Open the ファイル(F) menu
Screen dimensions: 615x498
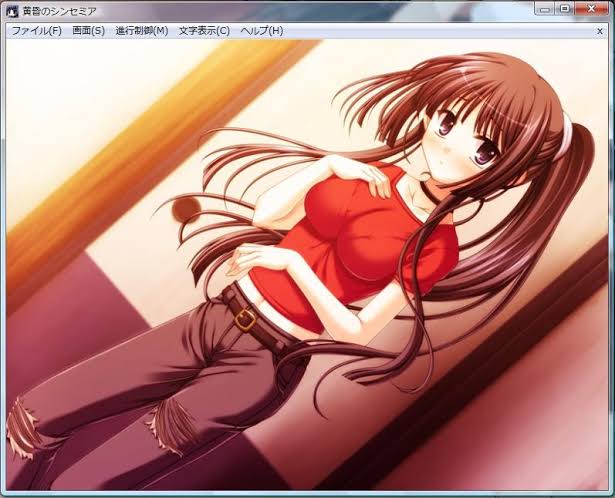coord(36,31)
